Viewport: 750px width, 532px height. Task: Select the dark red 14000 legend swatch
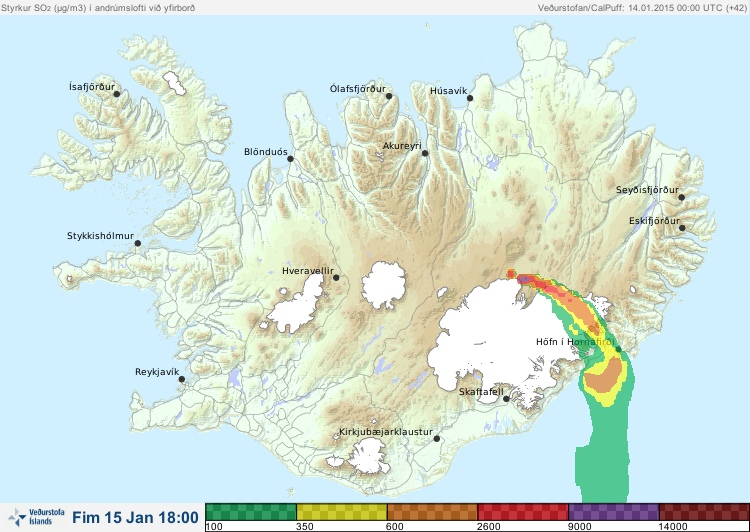coord(704,511)
